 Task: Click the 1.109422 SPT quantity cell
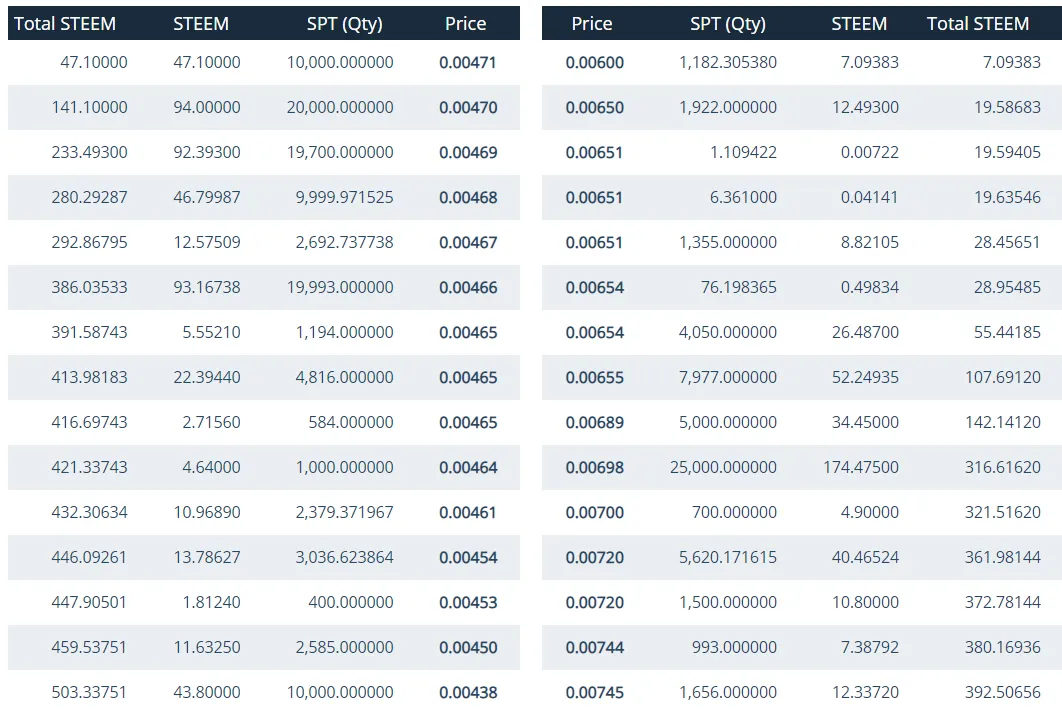743,152
